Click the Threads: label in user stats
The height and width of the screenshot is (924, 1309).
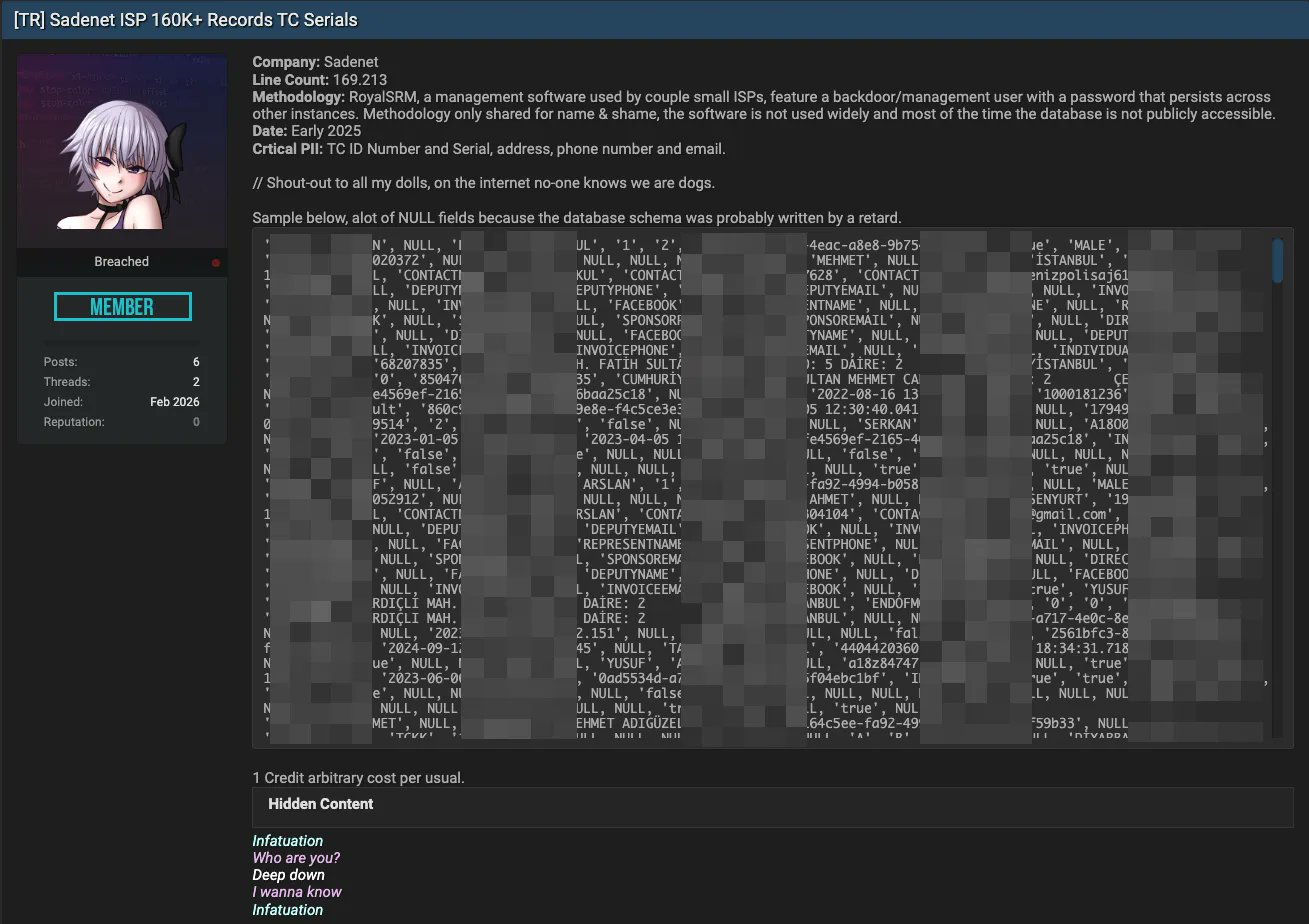click(67, 382)
